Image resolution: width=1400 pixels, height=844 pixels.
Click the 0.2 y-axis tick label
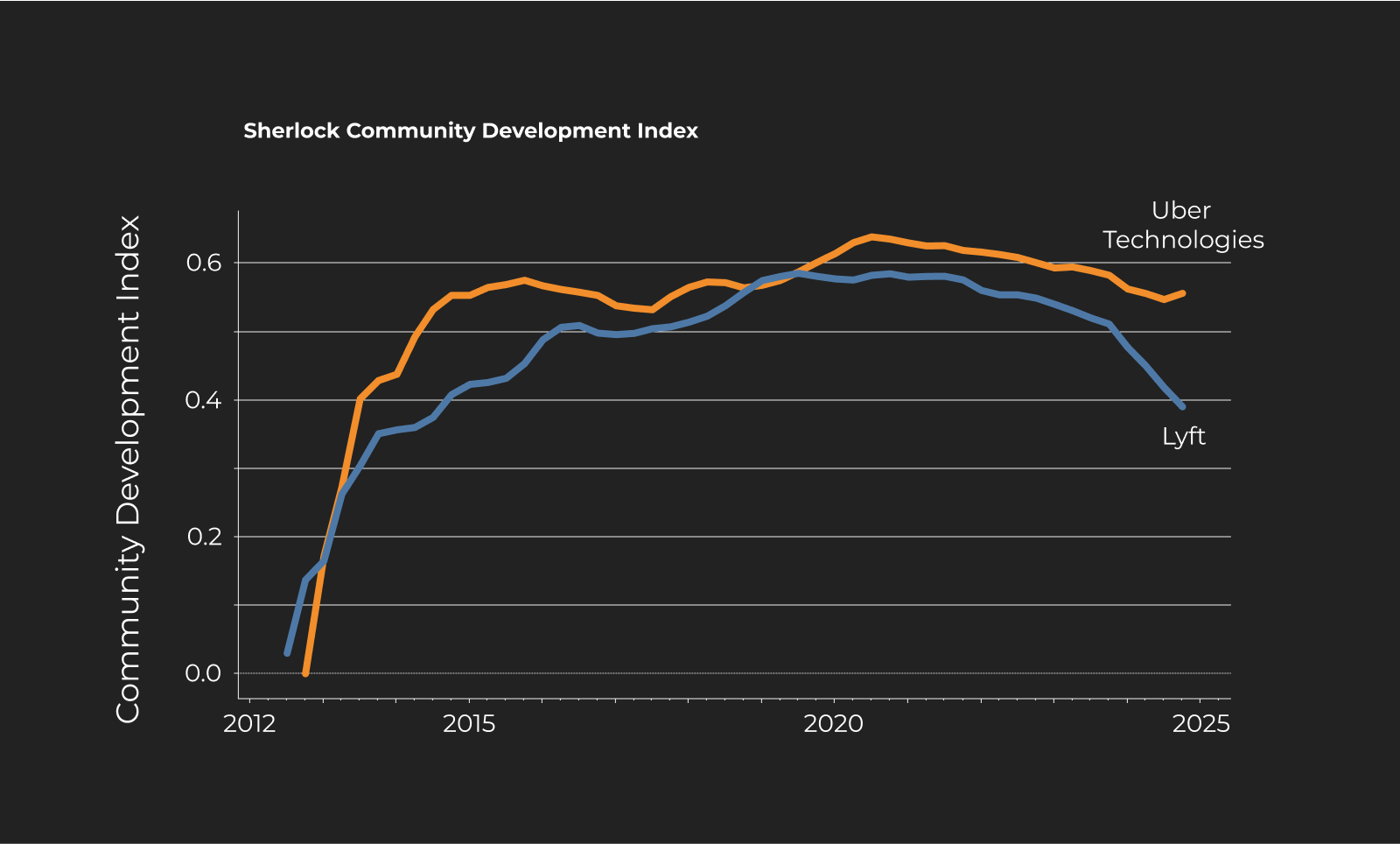tap(203, 537)
